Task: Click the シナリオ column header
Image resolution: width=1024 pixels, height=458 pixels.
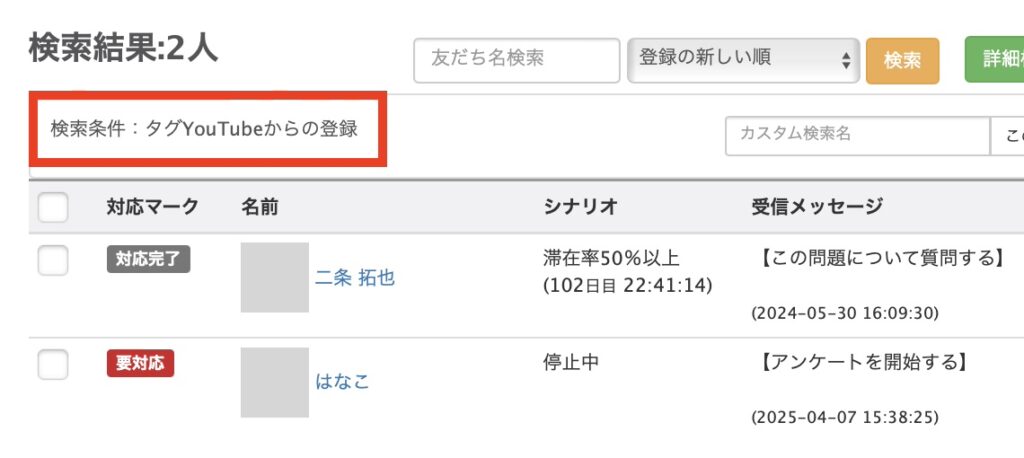Action: point(581,207)
